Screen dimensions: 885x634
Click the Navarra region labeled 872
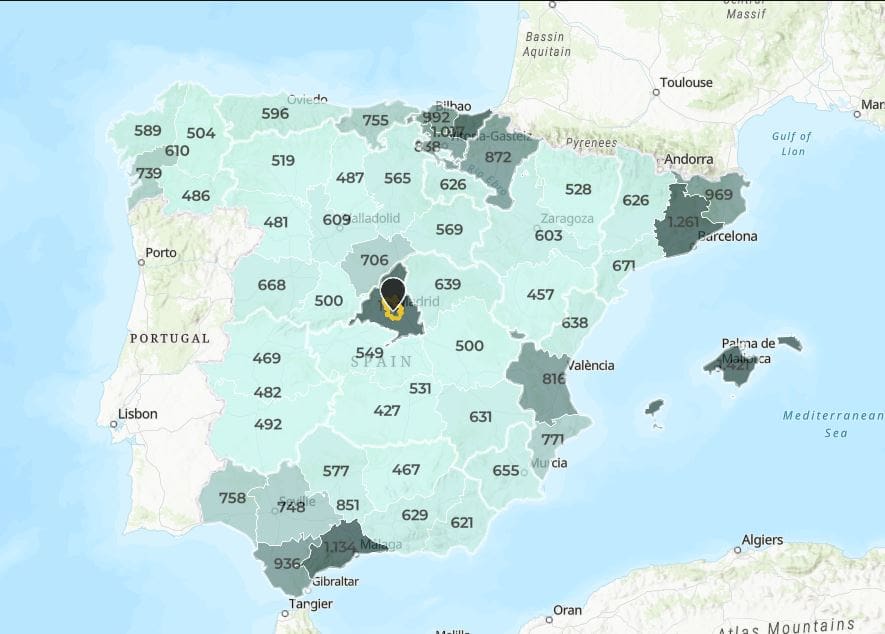[498, 158]
